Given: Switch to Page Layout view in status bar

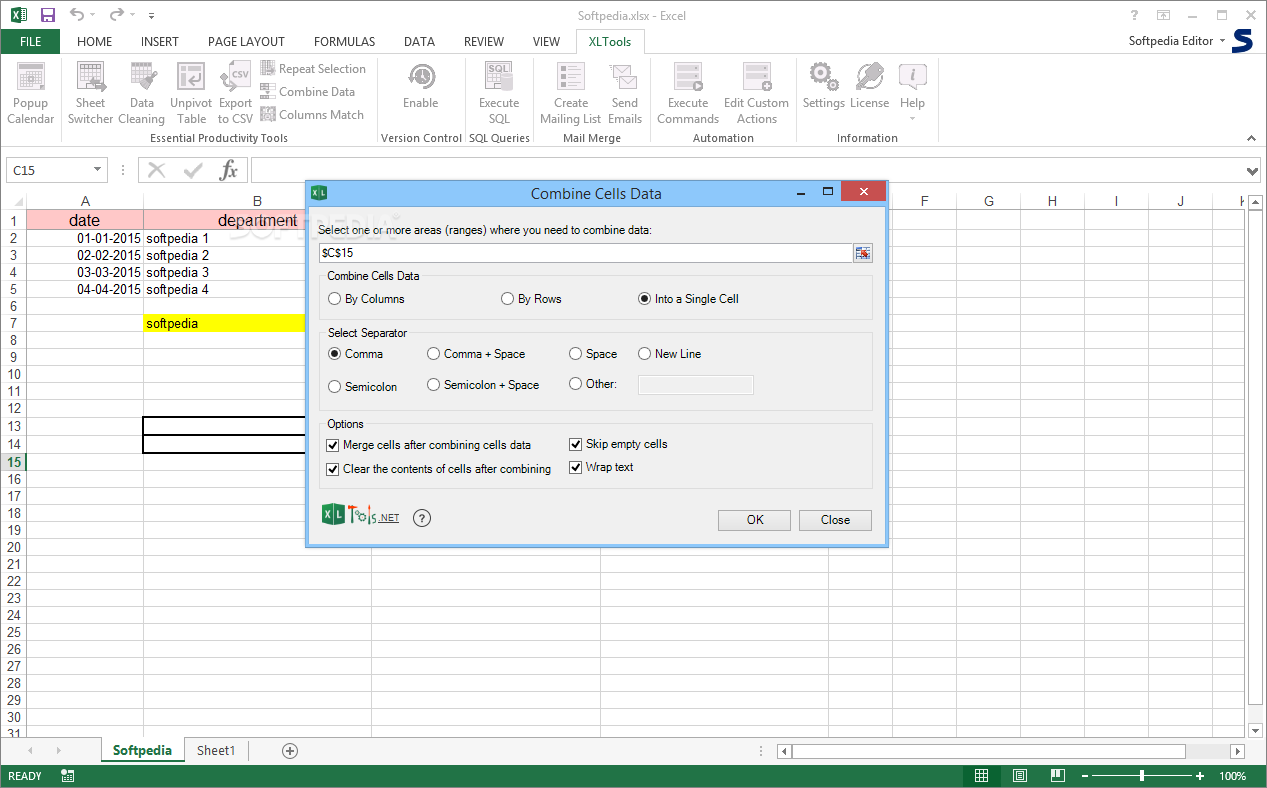Looking at the screenshot, I should (1019, 776).
